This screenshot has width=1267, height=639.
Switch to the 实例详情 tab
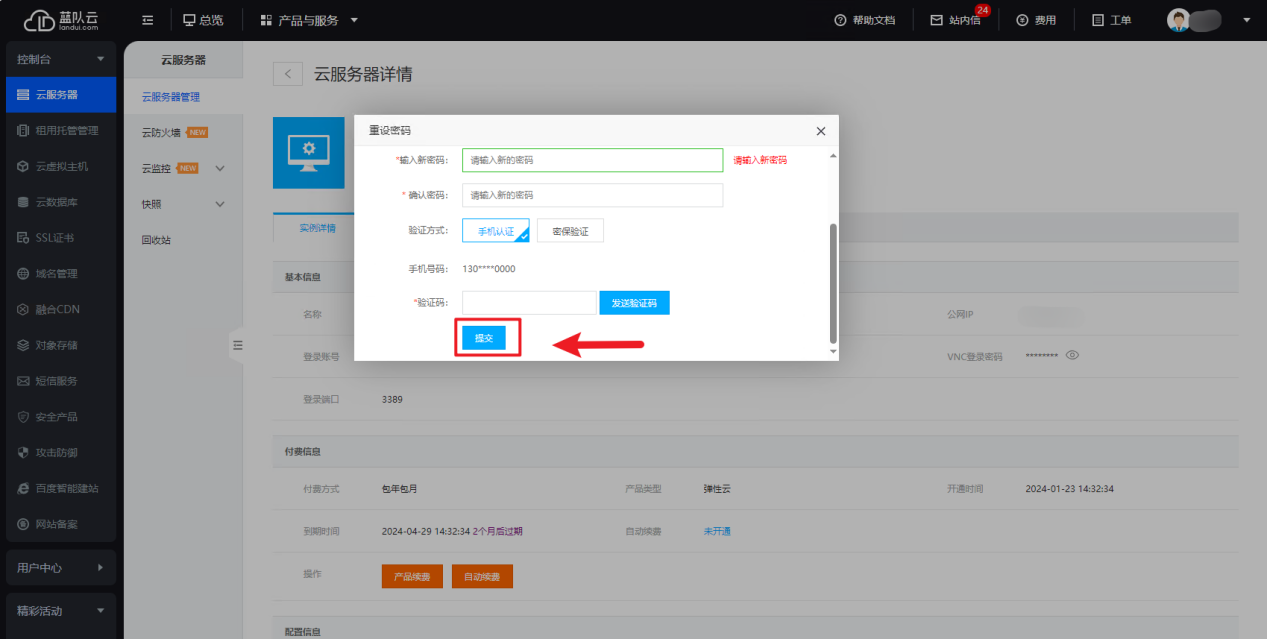click(x=317, y=228)
